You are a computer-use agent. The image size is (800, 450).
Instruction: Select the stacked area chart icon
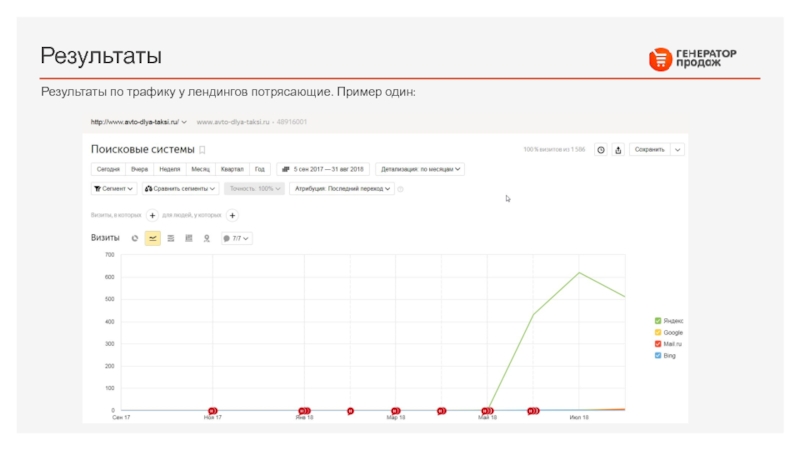(x=171, y=238)
